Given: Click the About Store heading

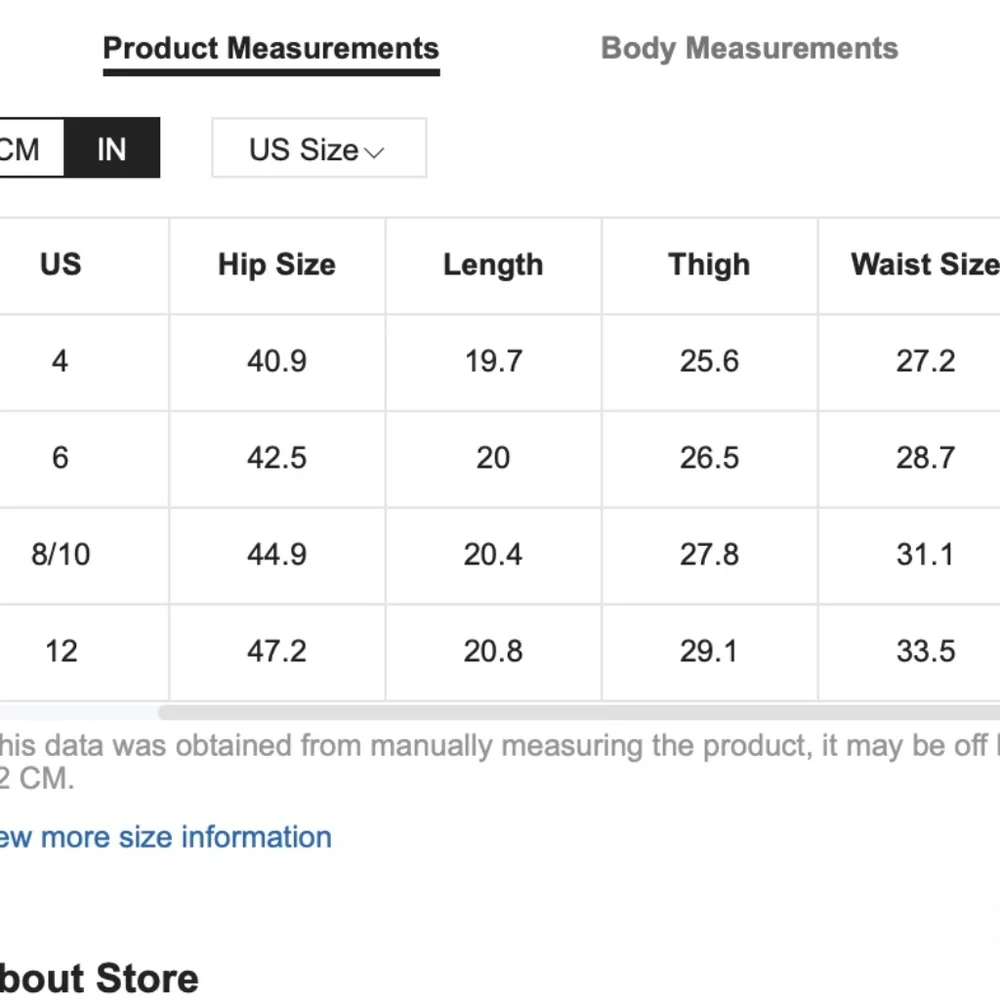Looking at the screenshot, I should (x=99, y=978).
